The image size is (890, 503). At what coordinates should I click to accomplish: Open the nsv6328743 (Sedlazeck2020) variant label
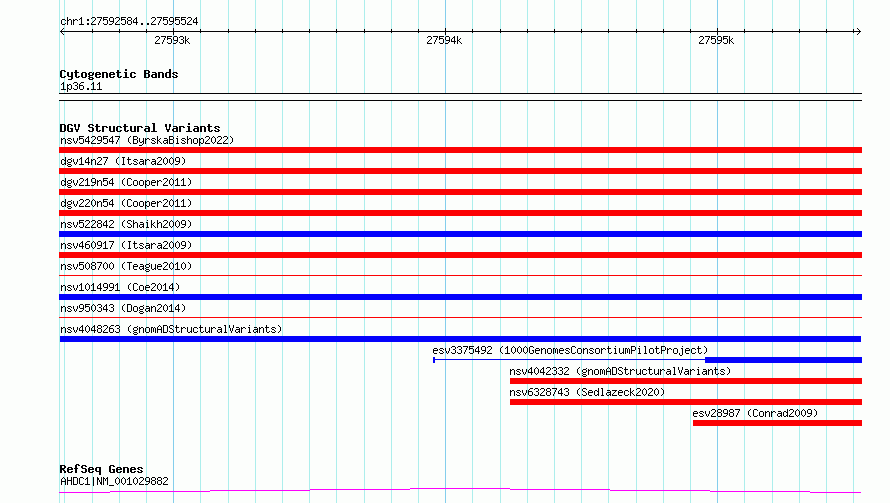tap(587, 392)
